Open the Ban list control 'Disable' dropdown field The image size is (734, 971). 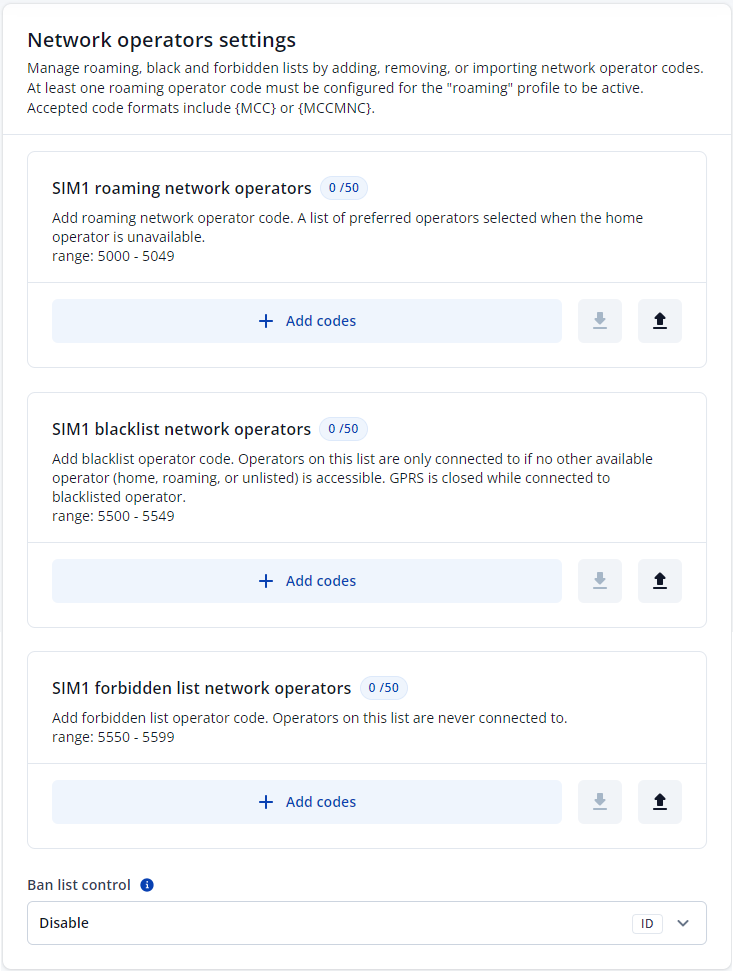coord(330,924)
